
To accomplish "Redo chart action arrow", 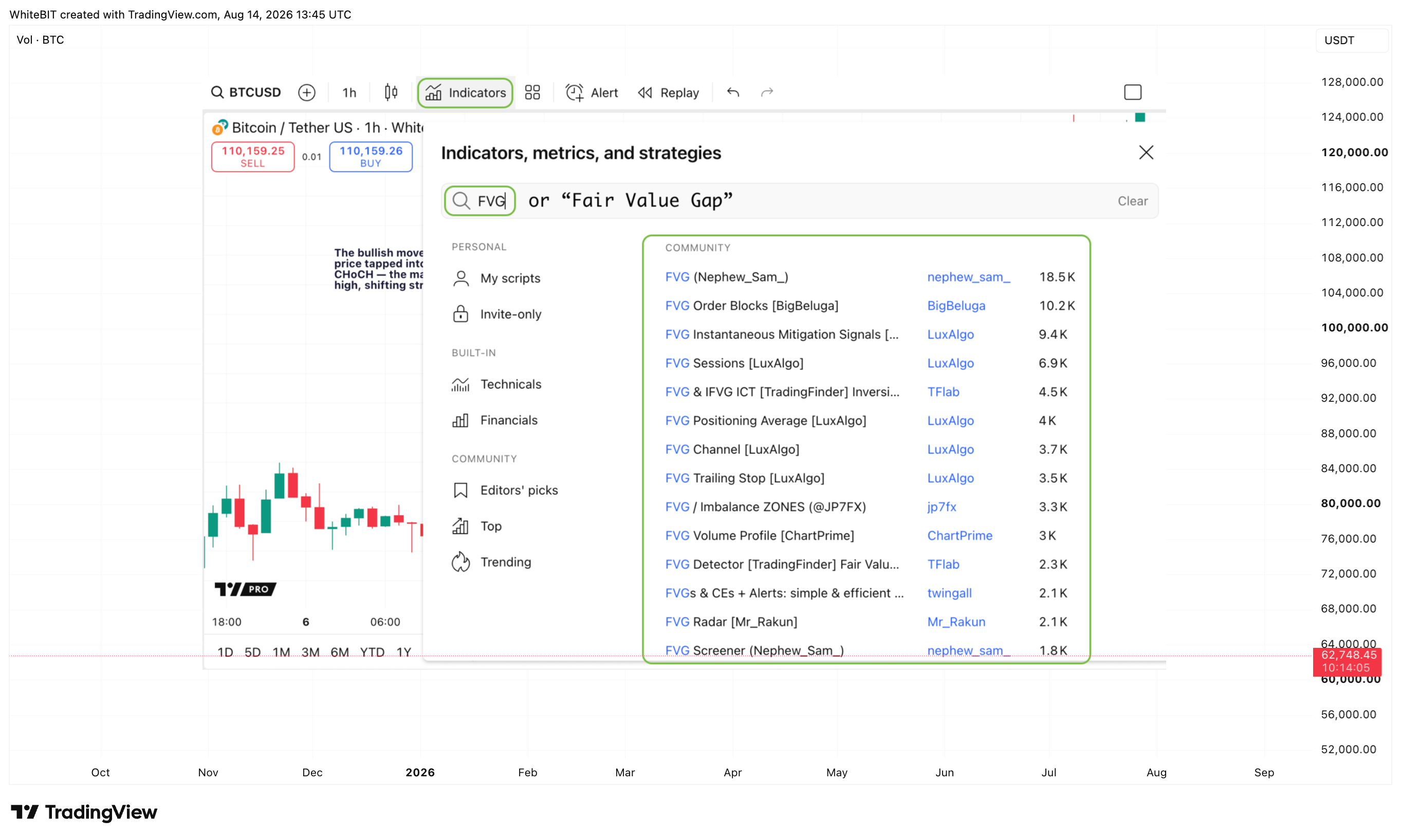I will [767, 92].
